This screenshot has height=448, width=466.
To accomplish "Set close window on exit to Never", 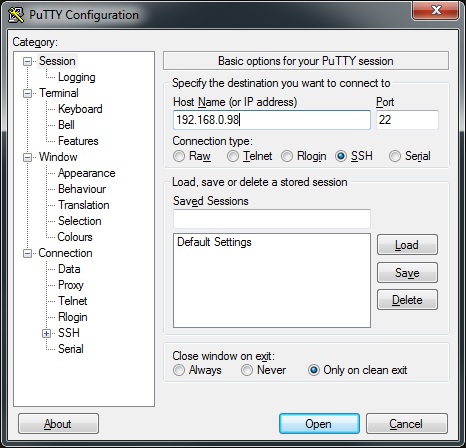I will tap(247, 370).
